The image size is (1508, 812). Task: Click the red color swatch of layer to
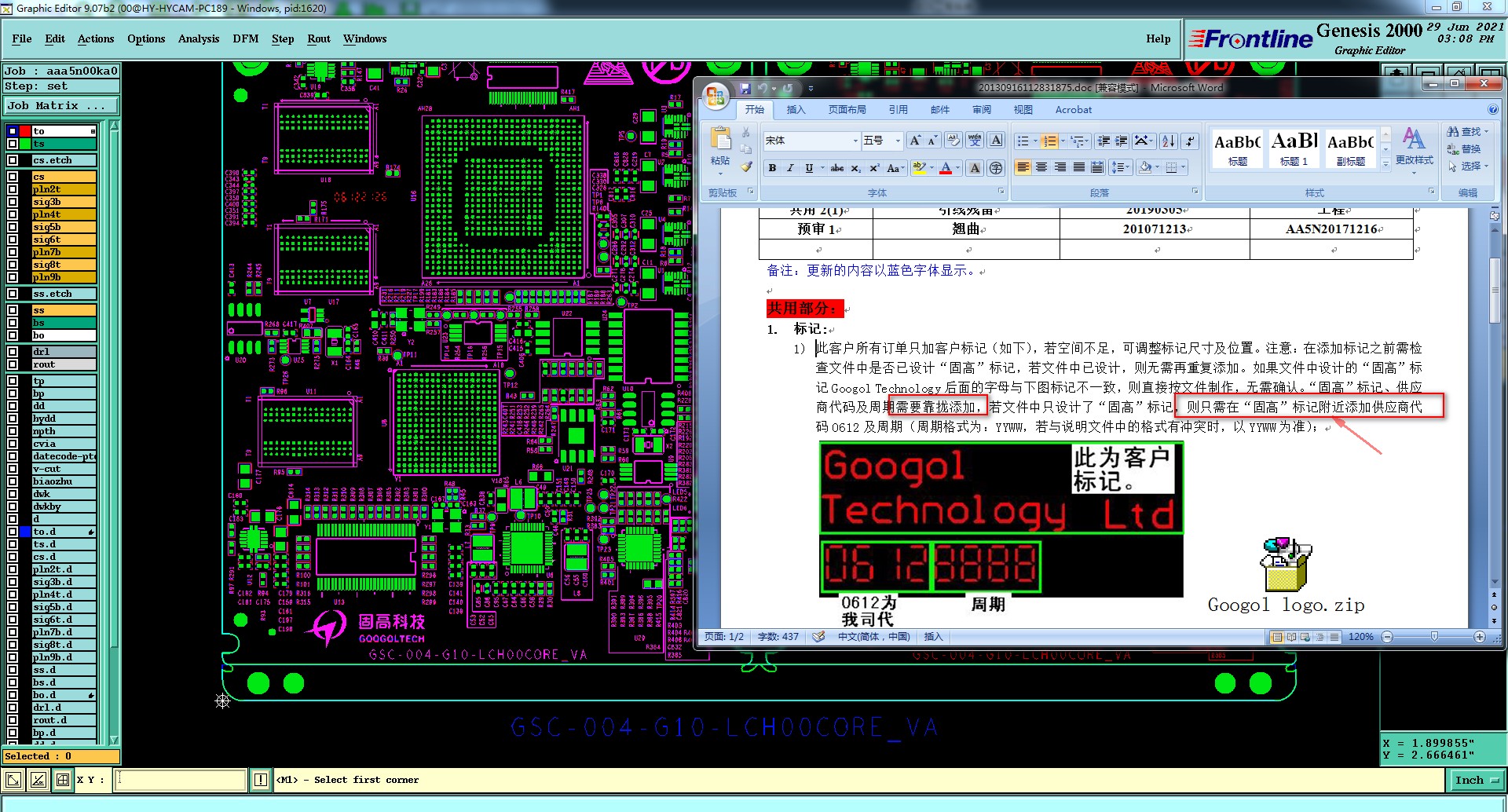[x=25, y=132]
